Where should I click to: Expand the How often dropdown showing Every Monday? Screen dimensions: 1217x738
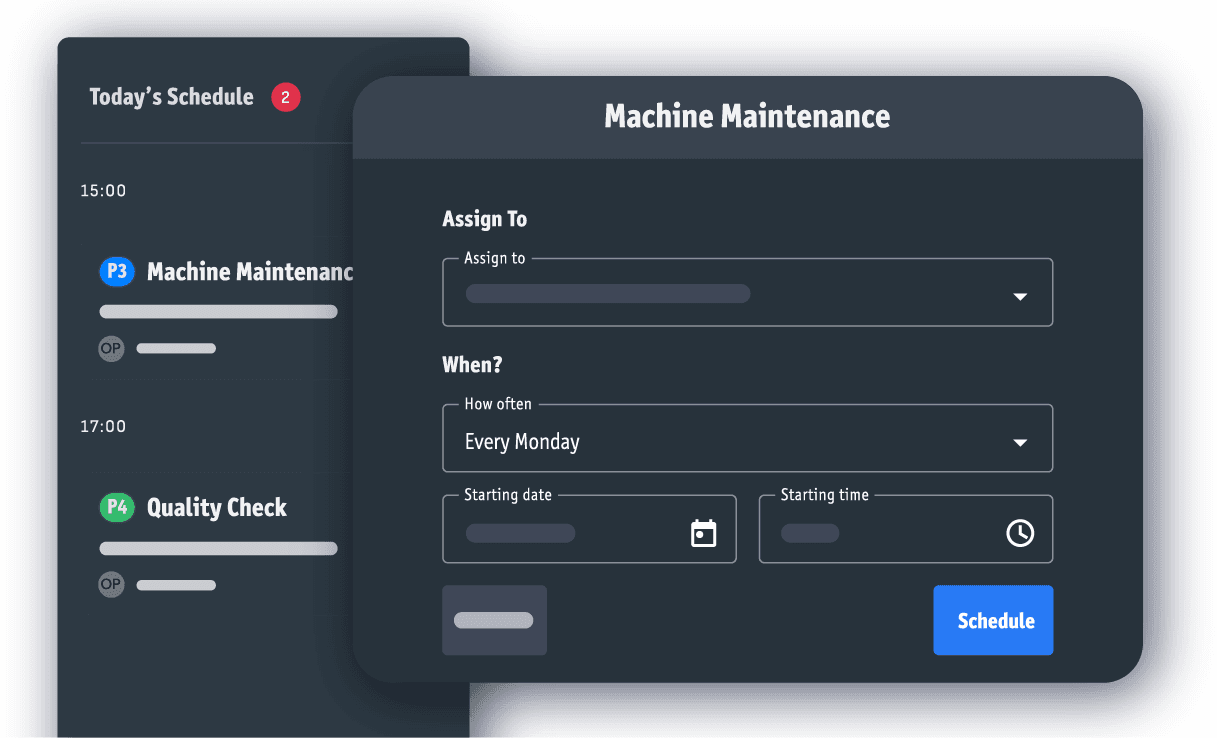tap(1019, 441)
